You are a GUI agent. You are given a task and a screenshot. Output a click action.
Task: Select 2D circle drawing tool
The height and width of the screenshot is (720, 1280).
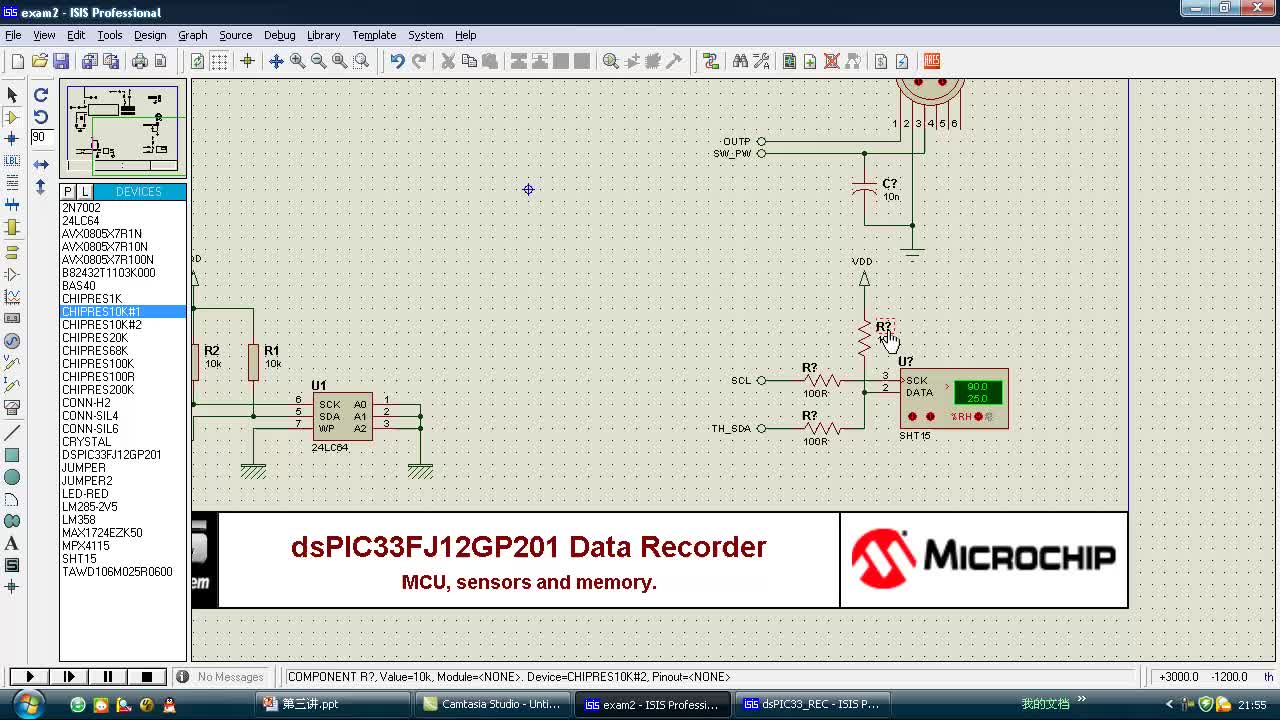click(x=12, y=477)
